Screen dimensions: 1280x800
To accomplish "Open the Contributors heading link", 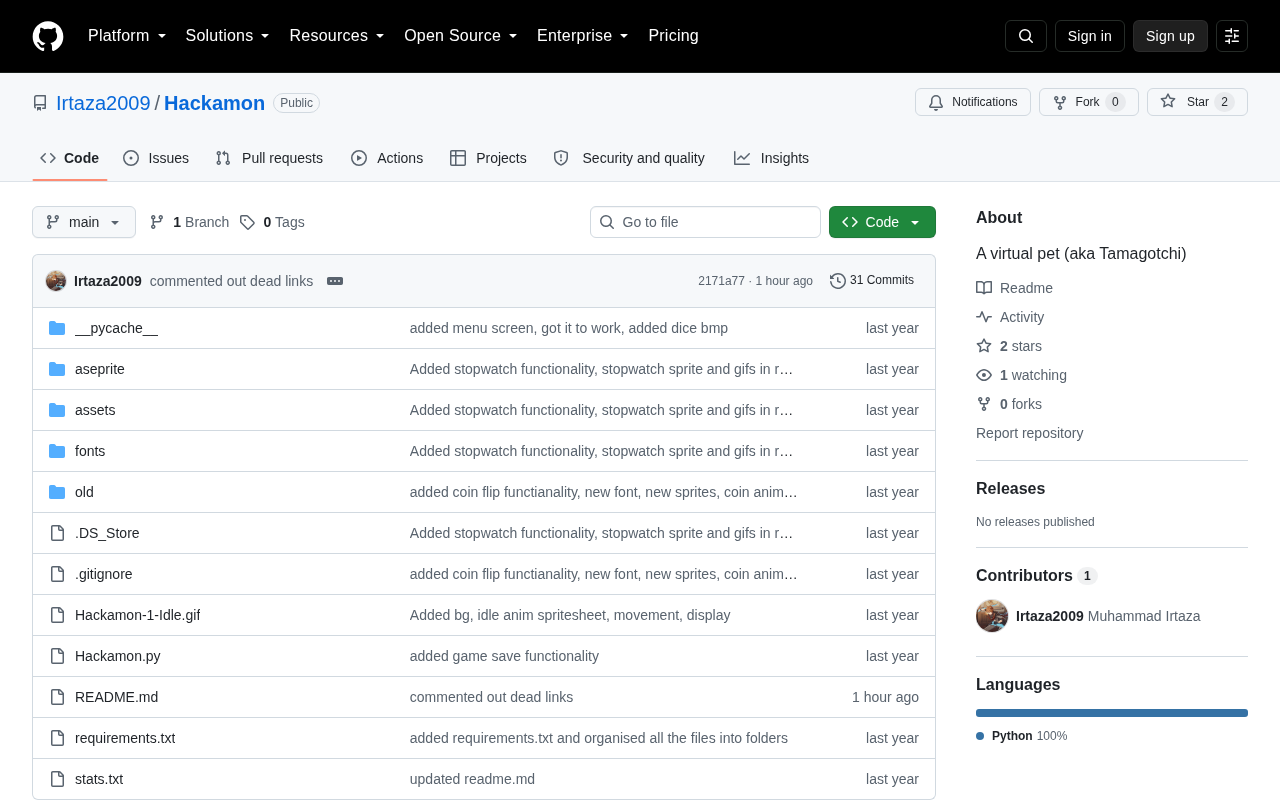I will 1037,576.
